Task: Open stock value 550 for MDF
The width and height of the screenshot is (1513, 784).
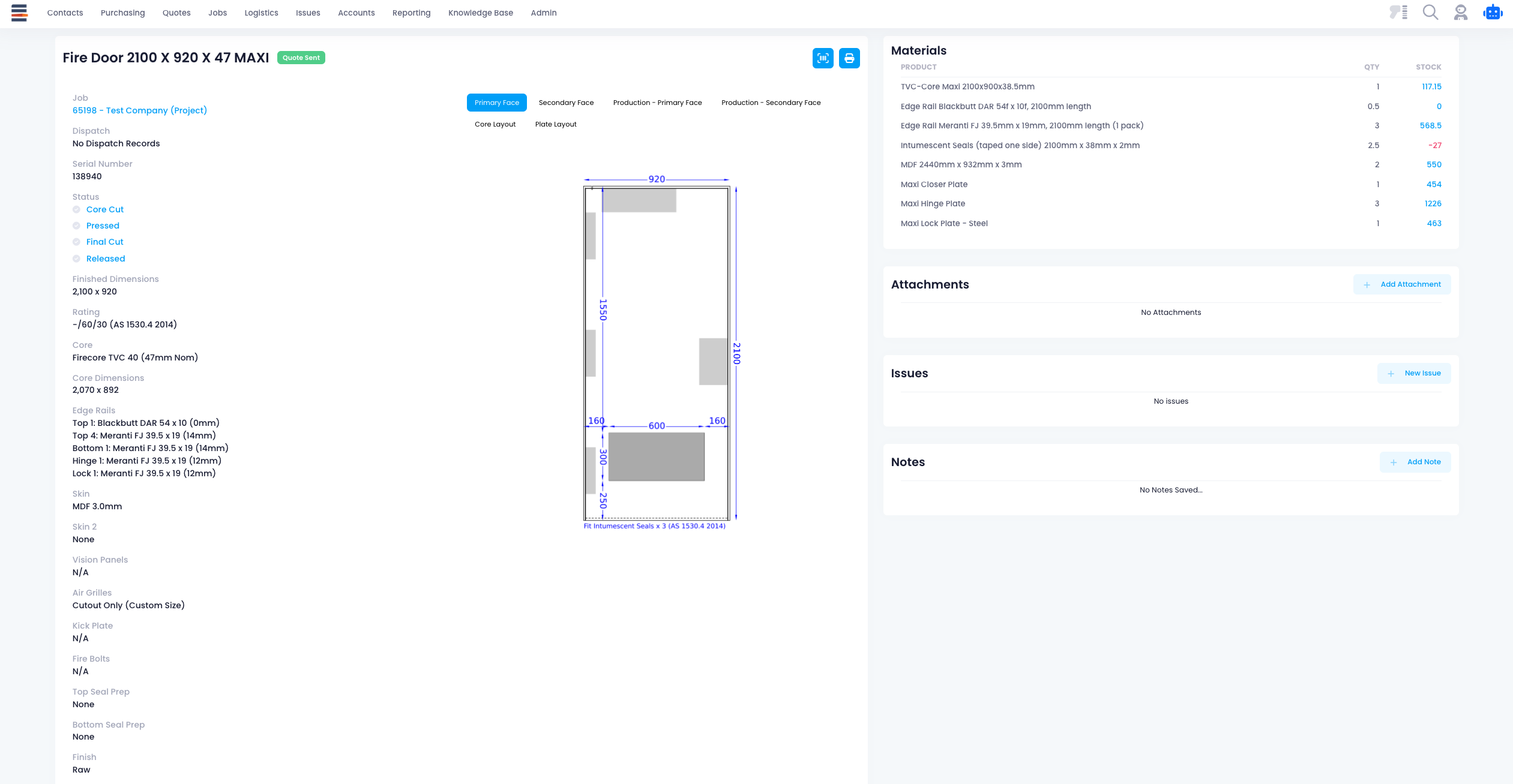Action: (x=1434, y=164)
